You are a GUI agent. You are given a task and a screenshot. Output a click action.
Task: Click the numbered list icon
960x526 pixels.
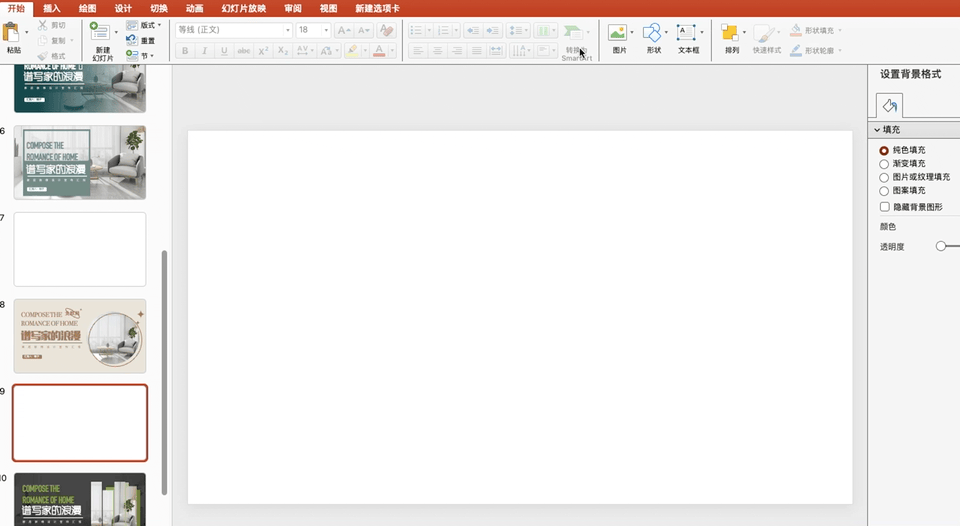[443, 30]
